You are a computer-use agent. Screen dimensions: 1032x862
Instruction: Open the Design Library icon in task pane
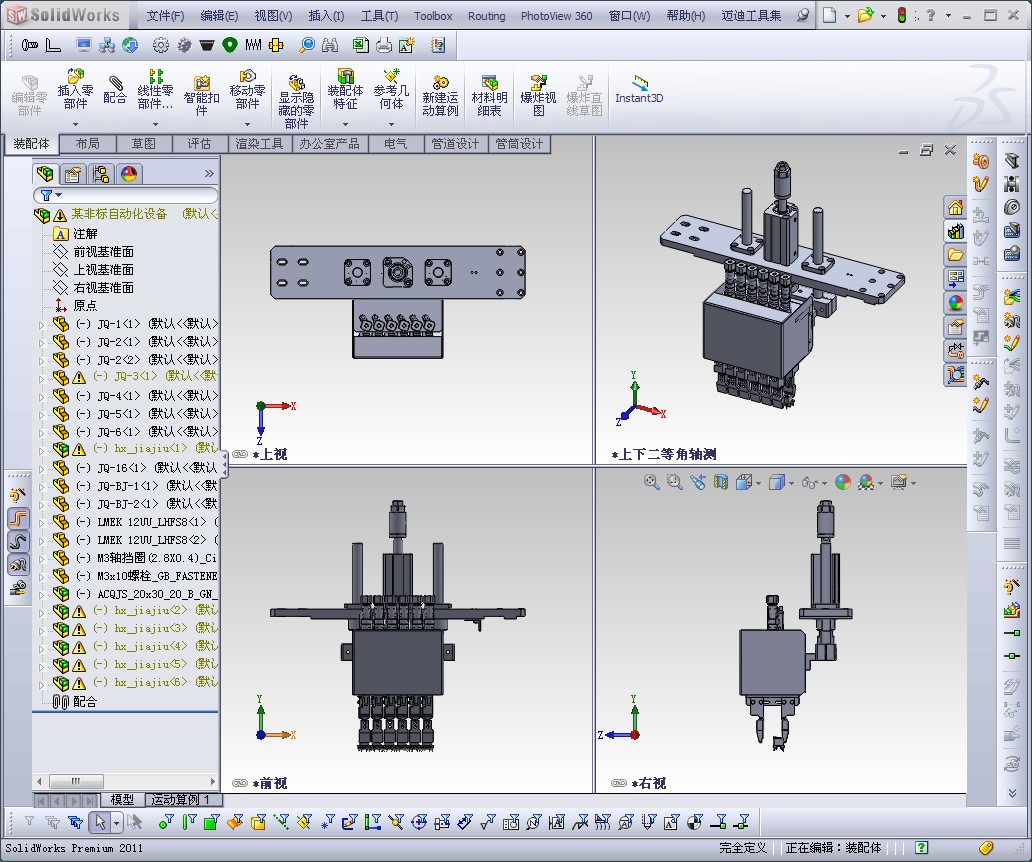click(x=956, y=232)
